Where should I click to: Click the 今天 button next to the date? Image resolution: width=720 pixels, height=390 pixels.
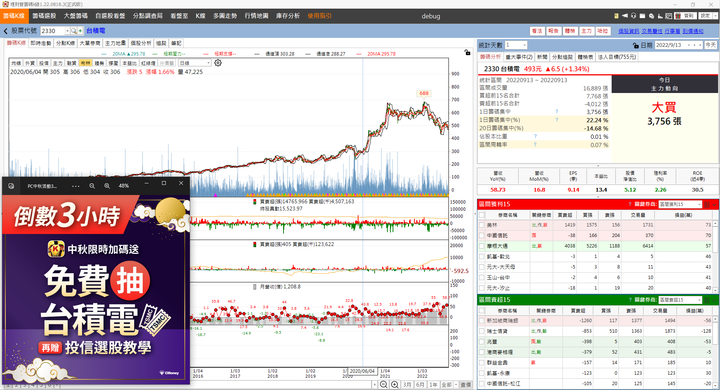710,45
